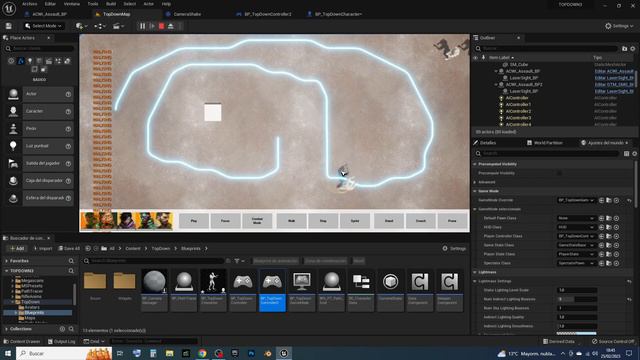Screen dimensions: 640x360
Task: Collapse the ACMI_Assault_BP2 tree node
Action: (x=496, y=84)
